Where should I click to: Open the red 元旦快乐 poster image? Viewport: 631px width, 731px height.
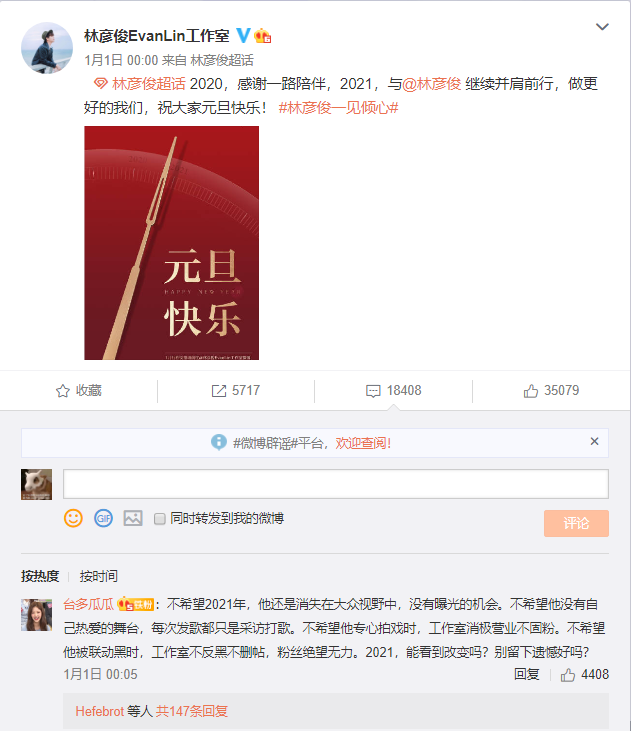(x=172, y=243)
